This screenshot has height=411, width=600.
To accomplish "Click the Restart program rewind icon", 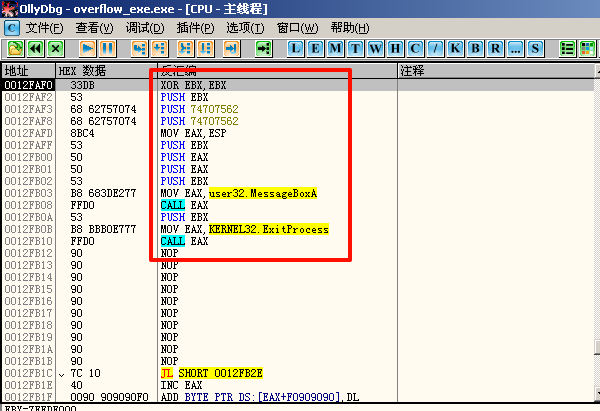I will point(36,49).
